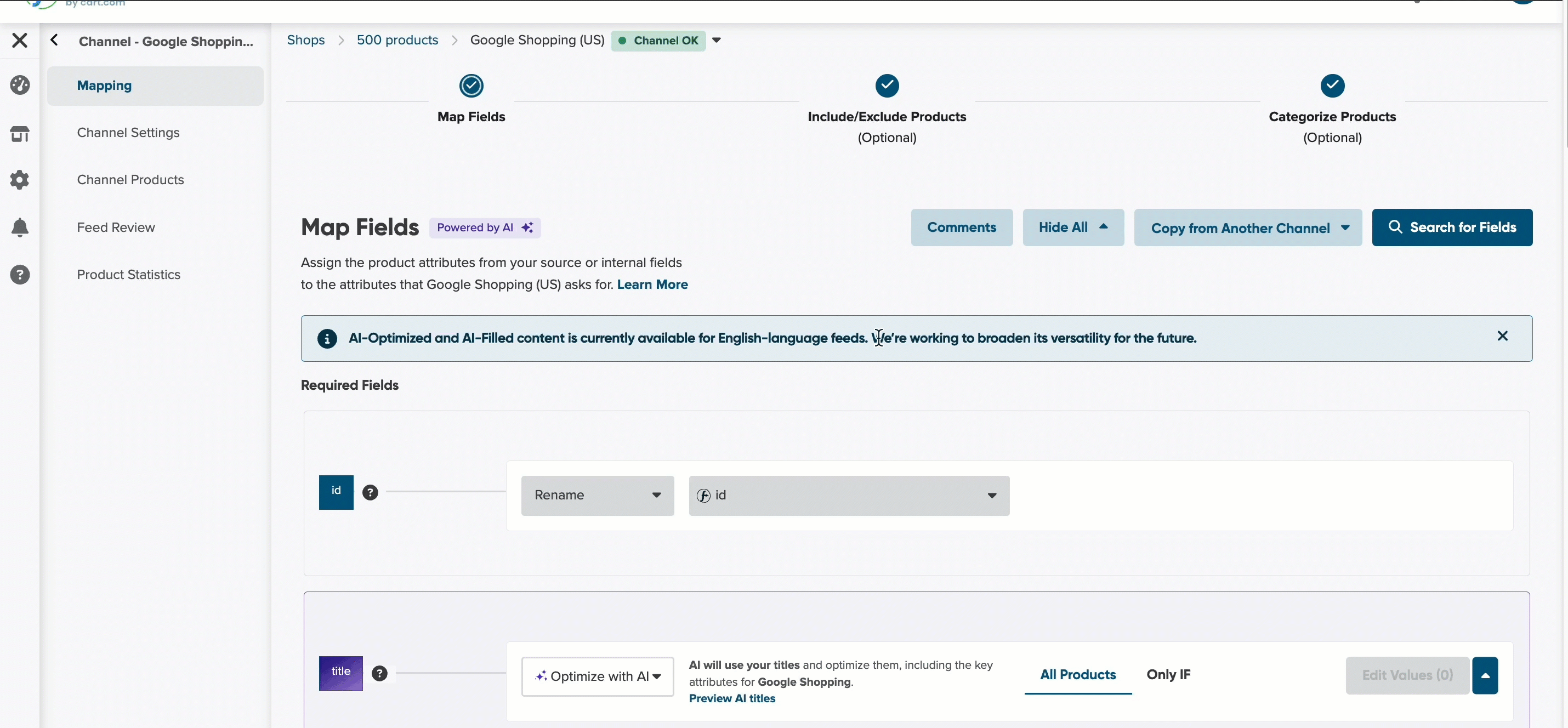Open Channel Settings in sidebar

tap(128, 133)
